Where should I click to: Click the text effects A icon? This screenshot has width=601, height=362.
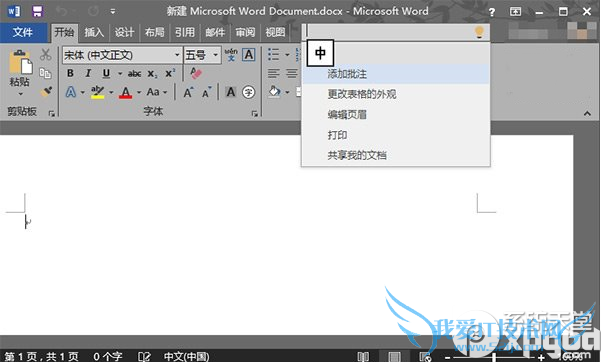click(x=71, y=92)
